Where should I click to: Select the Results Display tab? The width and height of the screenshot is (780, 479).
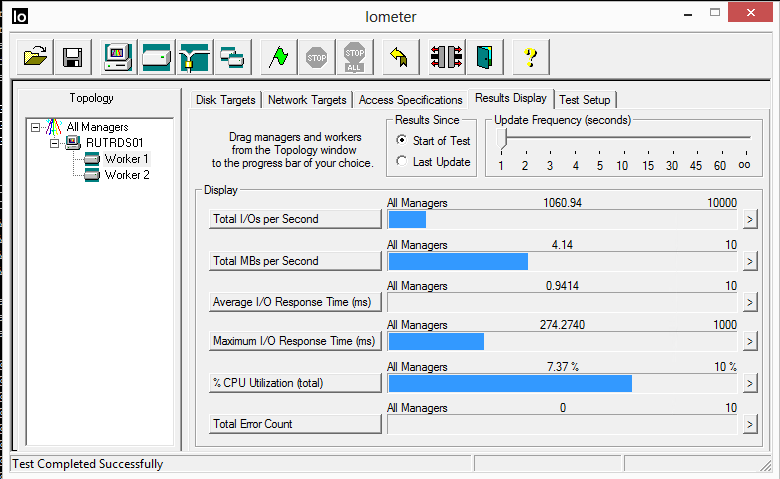pos(511,98)
